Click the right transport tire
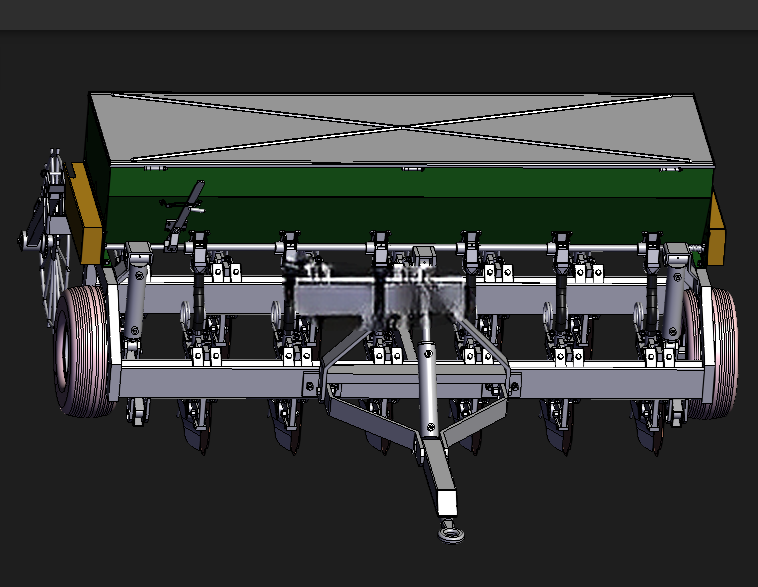The image size is (758, 587). point(713,353)
